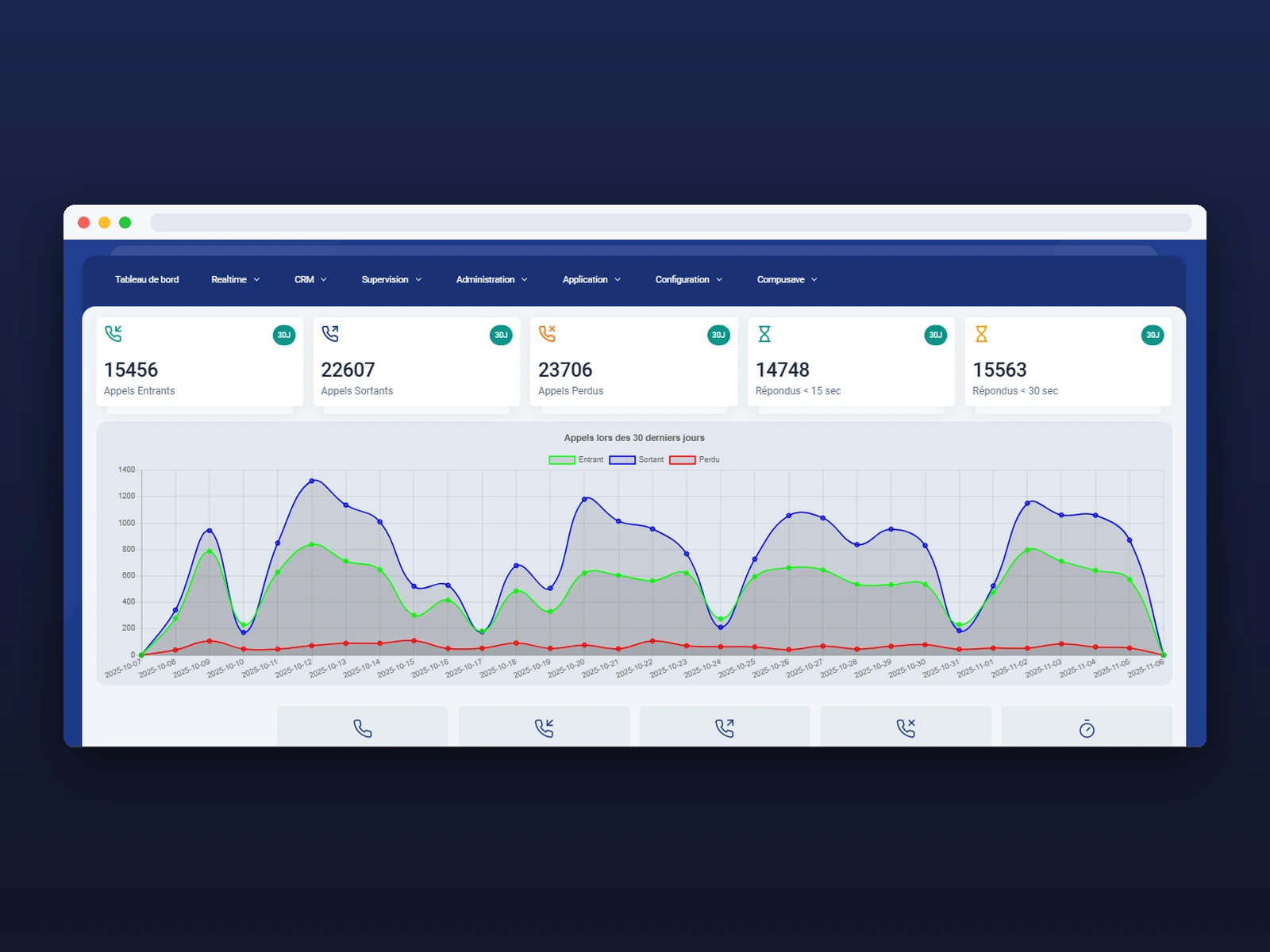The width and height of the screenshot is (1270, 952).
Task: Click the orange hourglass icon on Répondus < 30 sec card
Action: pyautogui.click(x=981, y=334)
